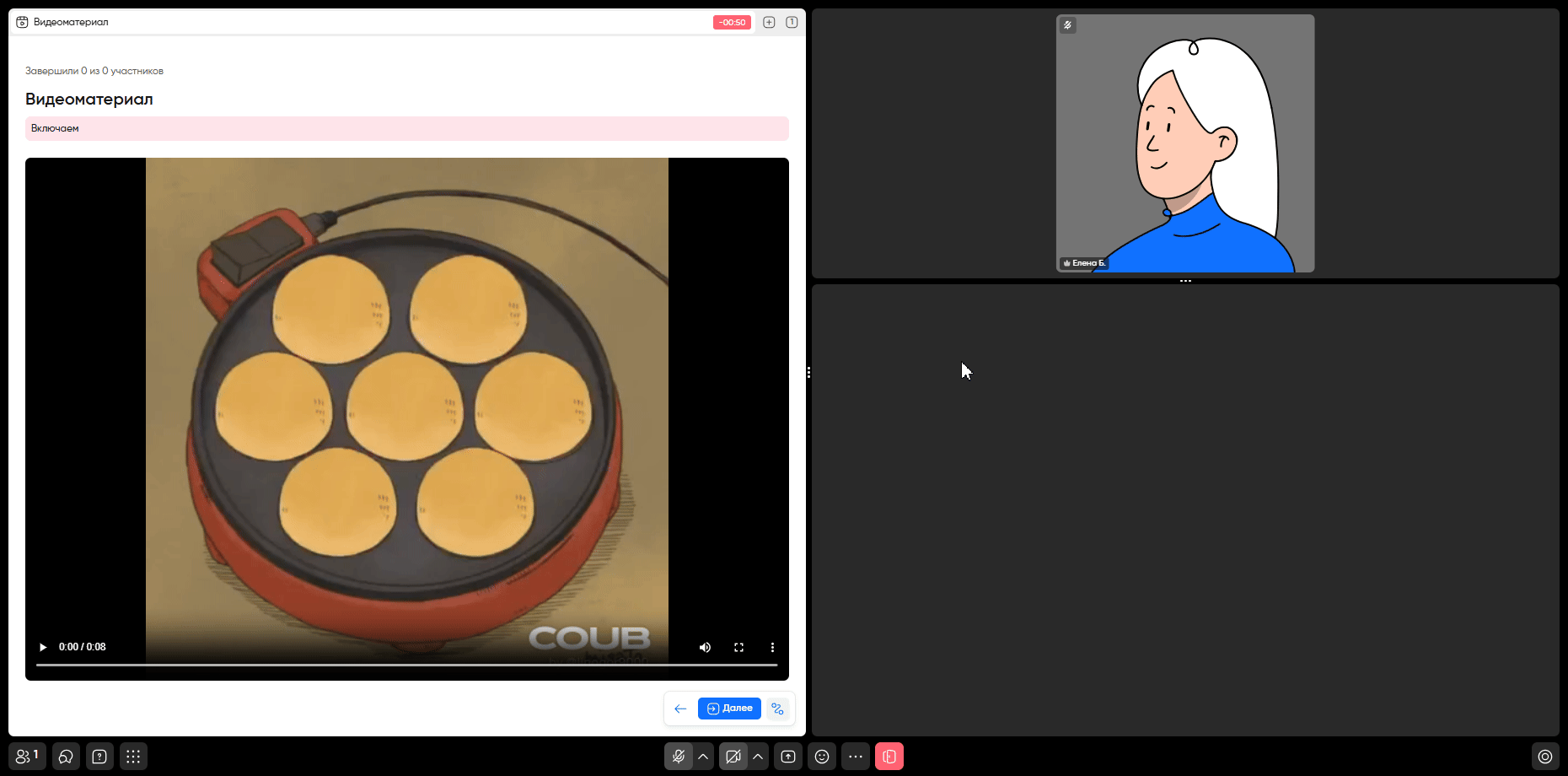Click the Видеоматериал icon in the header

(x=22, y=22)
